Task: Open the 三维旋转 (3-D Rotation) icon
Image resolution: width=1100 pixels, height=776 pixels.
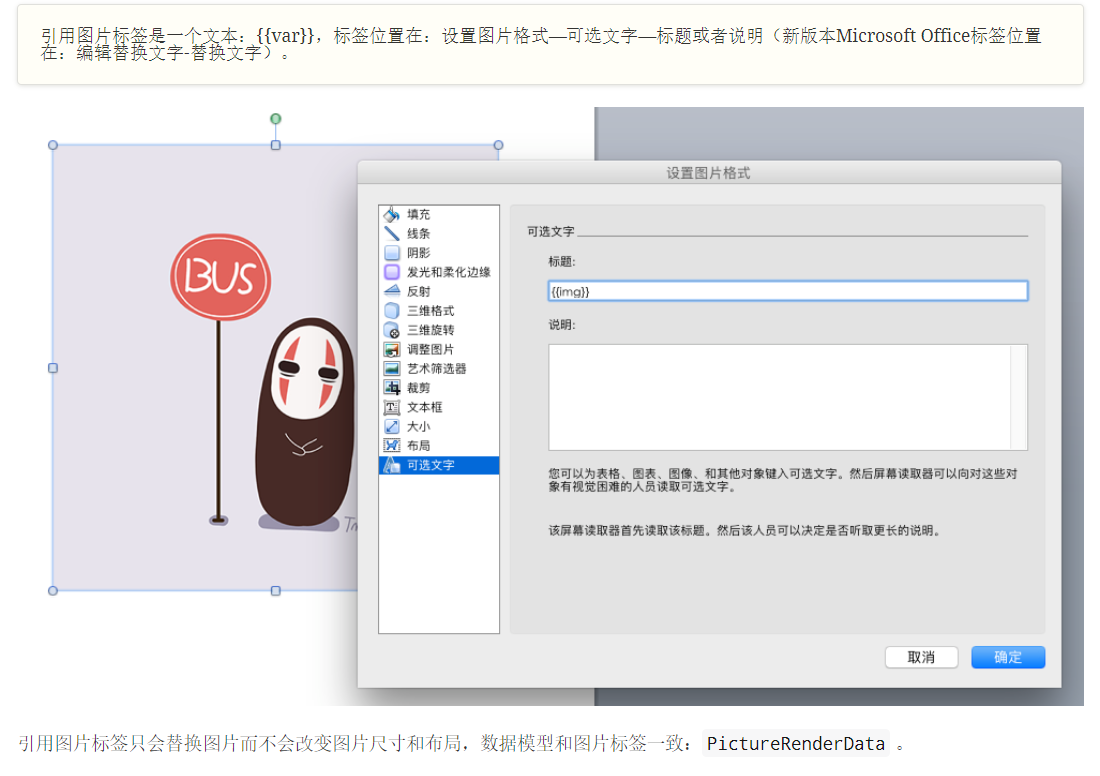Action: click(392, 330)
